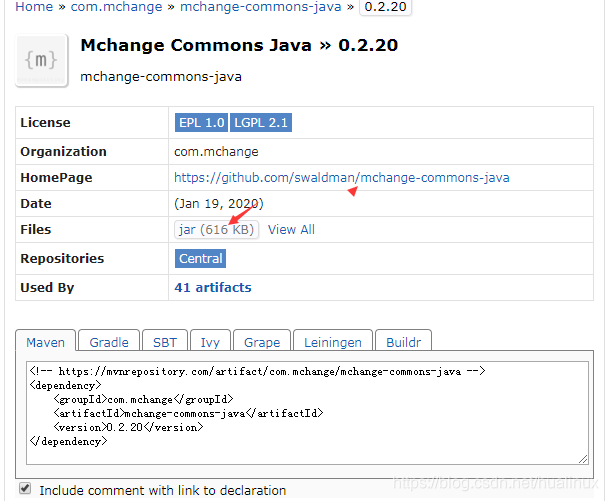Switch to the SBT tab
This screenshot has width=608, height=501.
[165, 342]
